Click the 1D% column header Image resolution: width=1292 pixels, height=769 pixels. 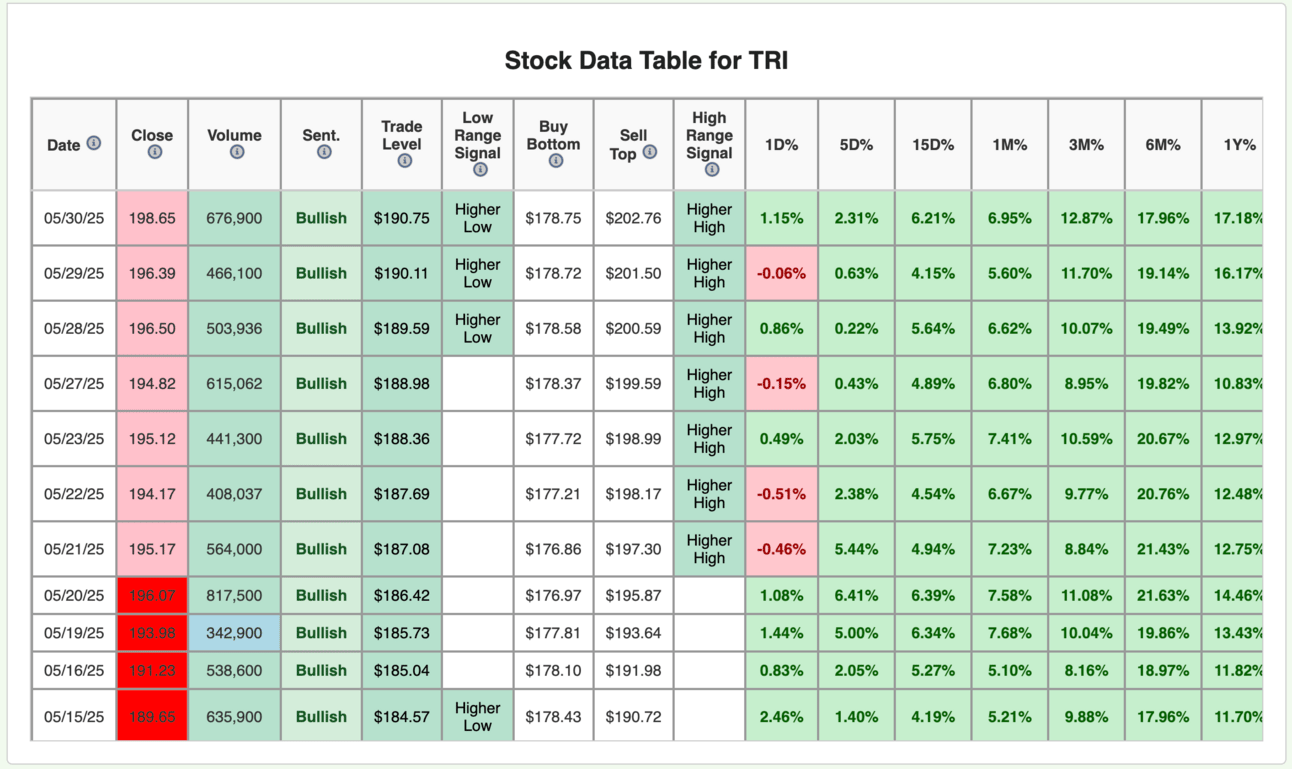coord(781,145)
